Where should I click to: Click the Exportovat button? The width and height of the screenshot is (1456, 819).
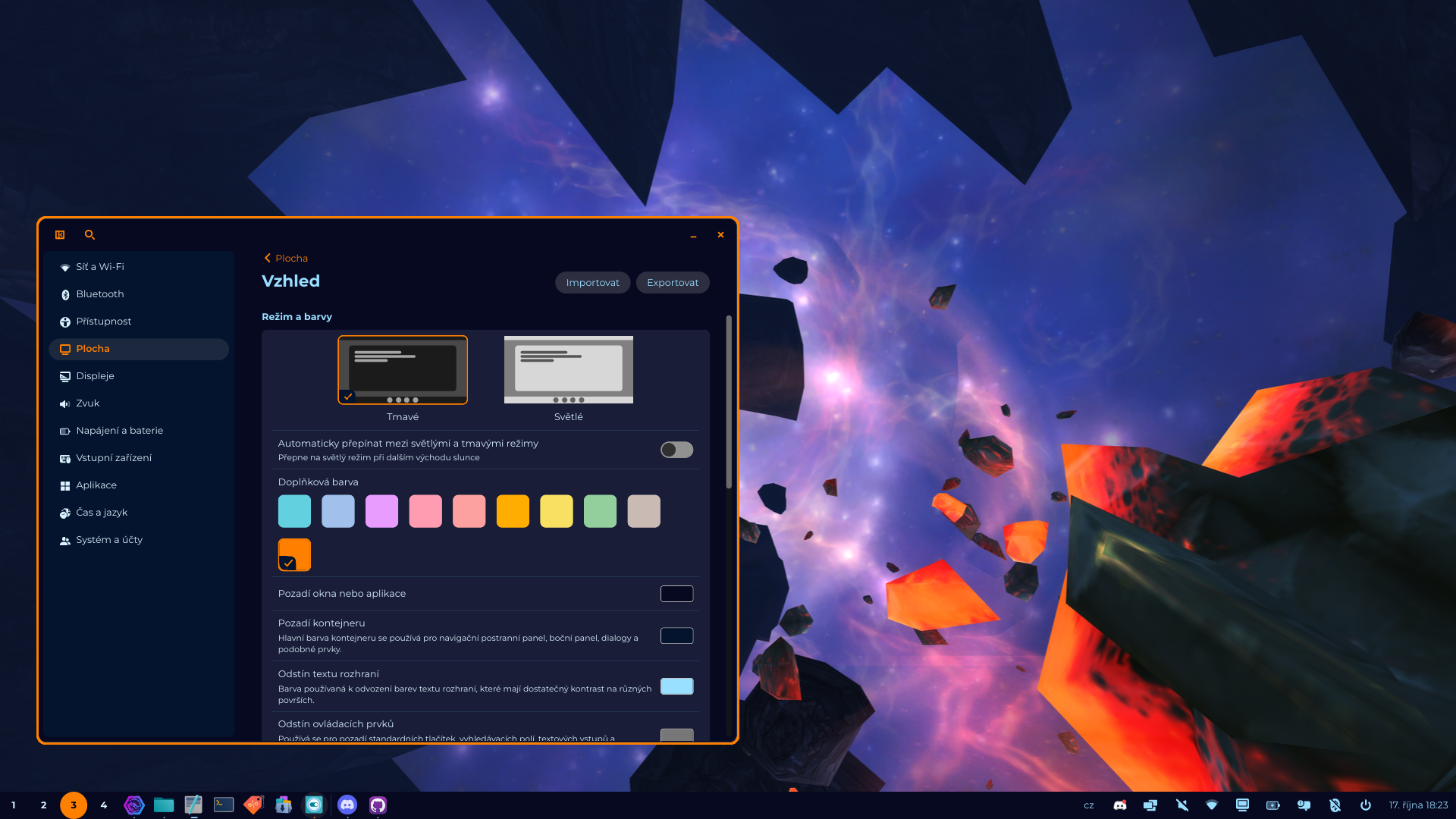pyautogui.click(x=673, y=283)
